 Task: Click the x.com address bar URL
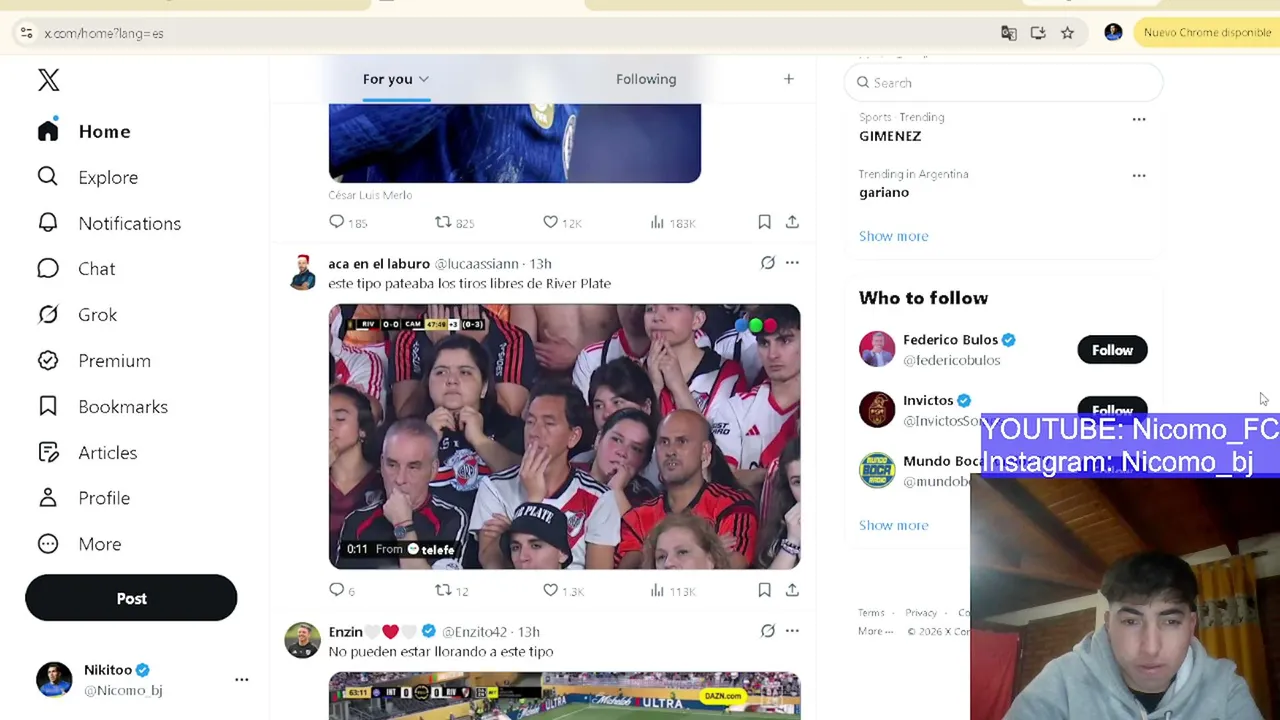(x=104, y=33)
